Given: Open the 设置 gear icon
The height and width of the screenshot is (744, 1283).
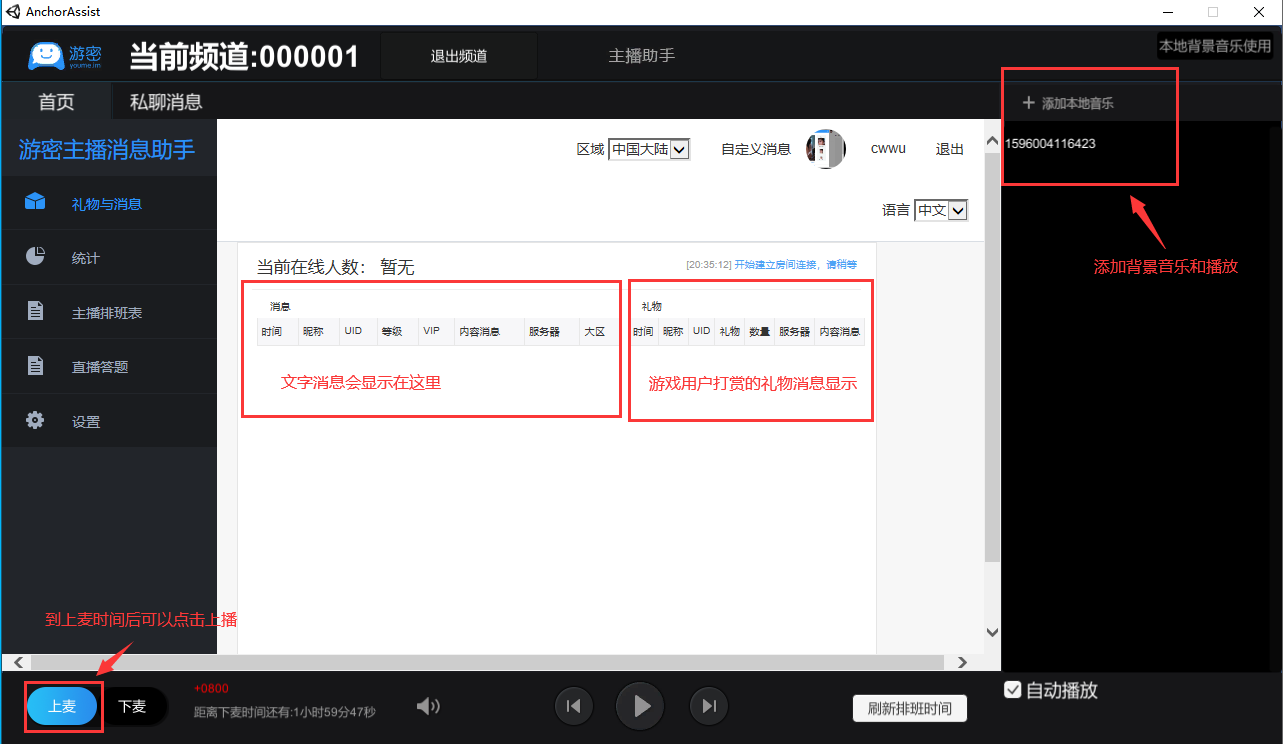Looking at the screenshot, I should coord(35,420).
